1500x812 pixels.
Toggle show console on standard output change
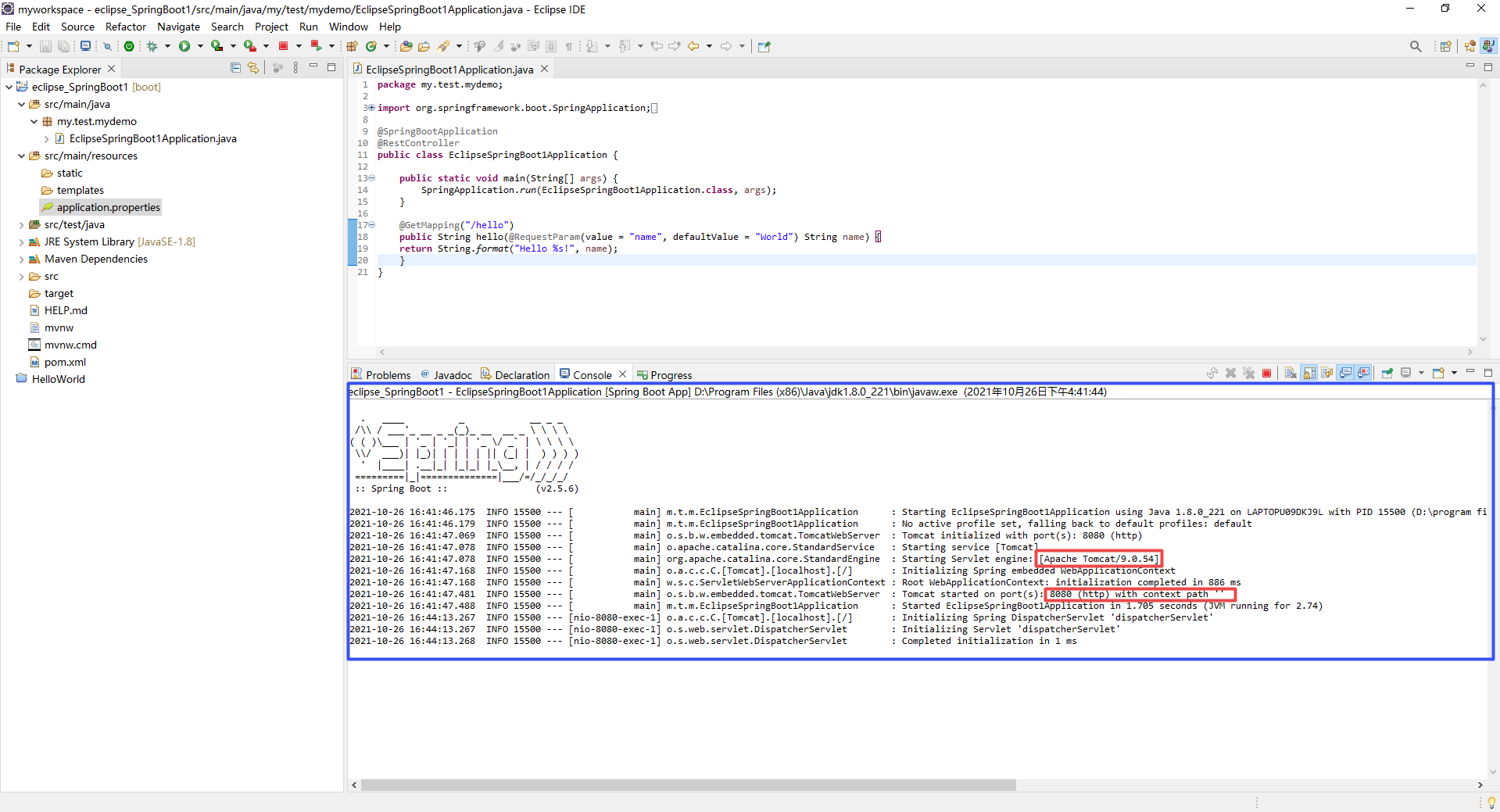pos(1345,373)
